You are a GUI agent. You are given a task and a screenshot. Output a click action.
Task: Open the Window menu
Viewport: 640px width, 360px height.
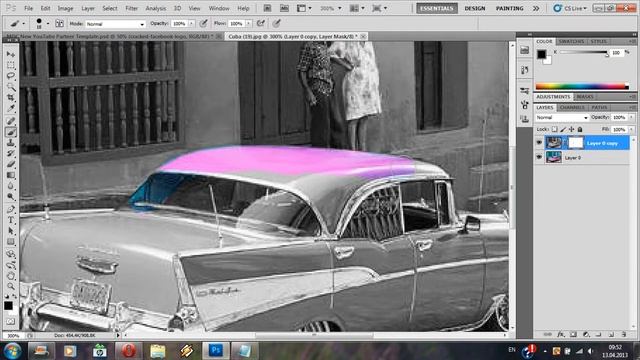pyautogui.click(x=219, y=8)
